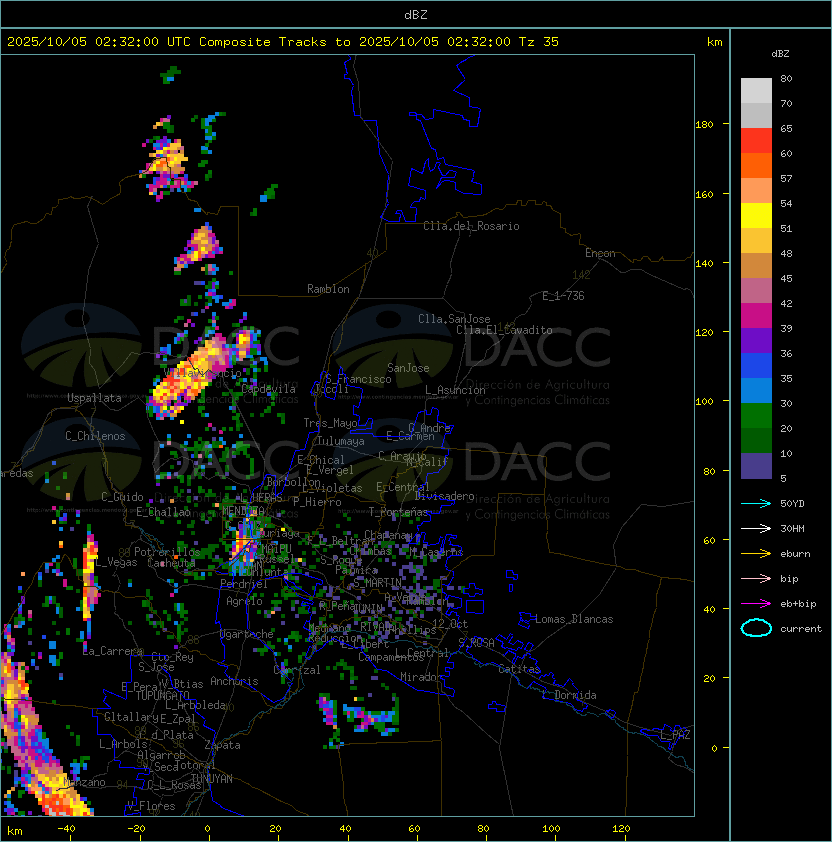Pick the green 20-30 dBZ legend swatch

[x=756, y=416]
